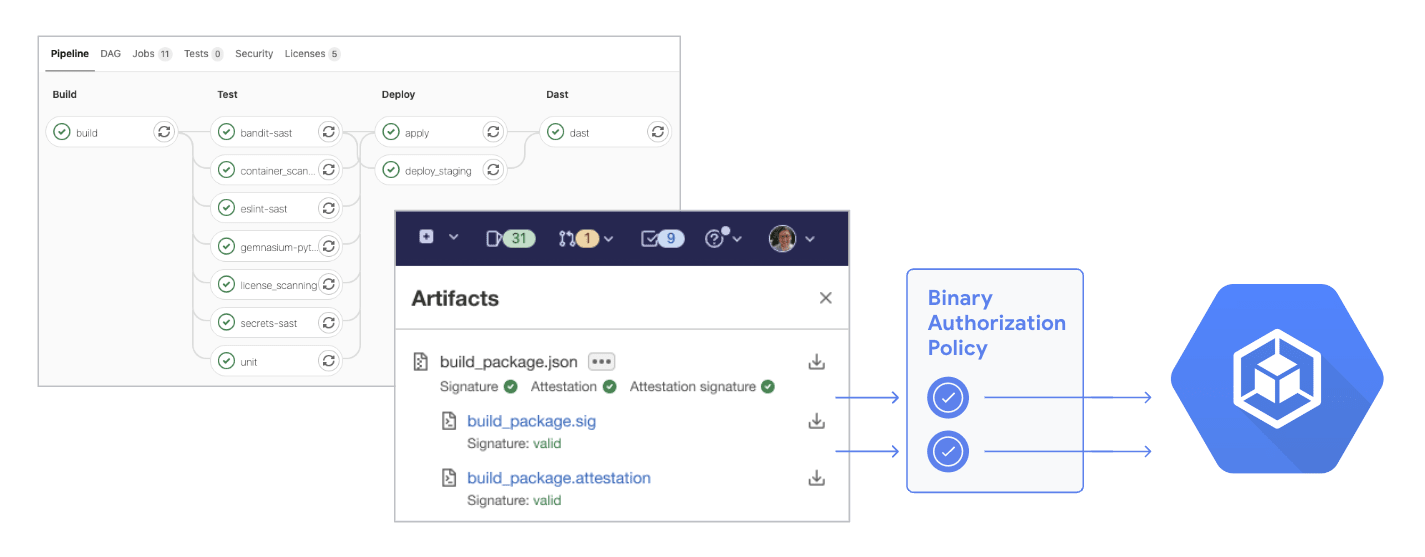Click the Binary Authorization Policy title

[x=997, y=323]
